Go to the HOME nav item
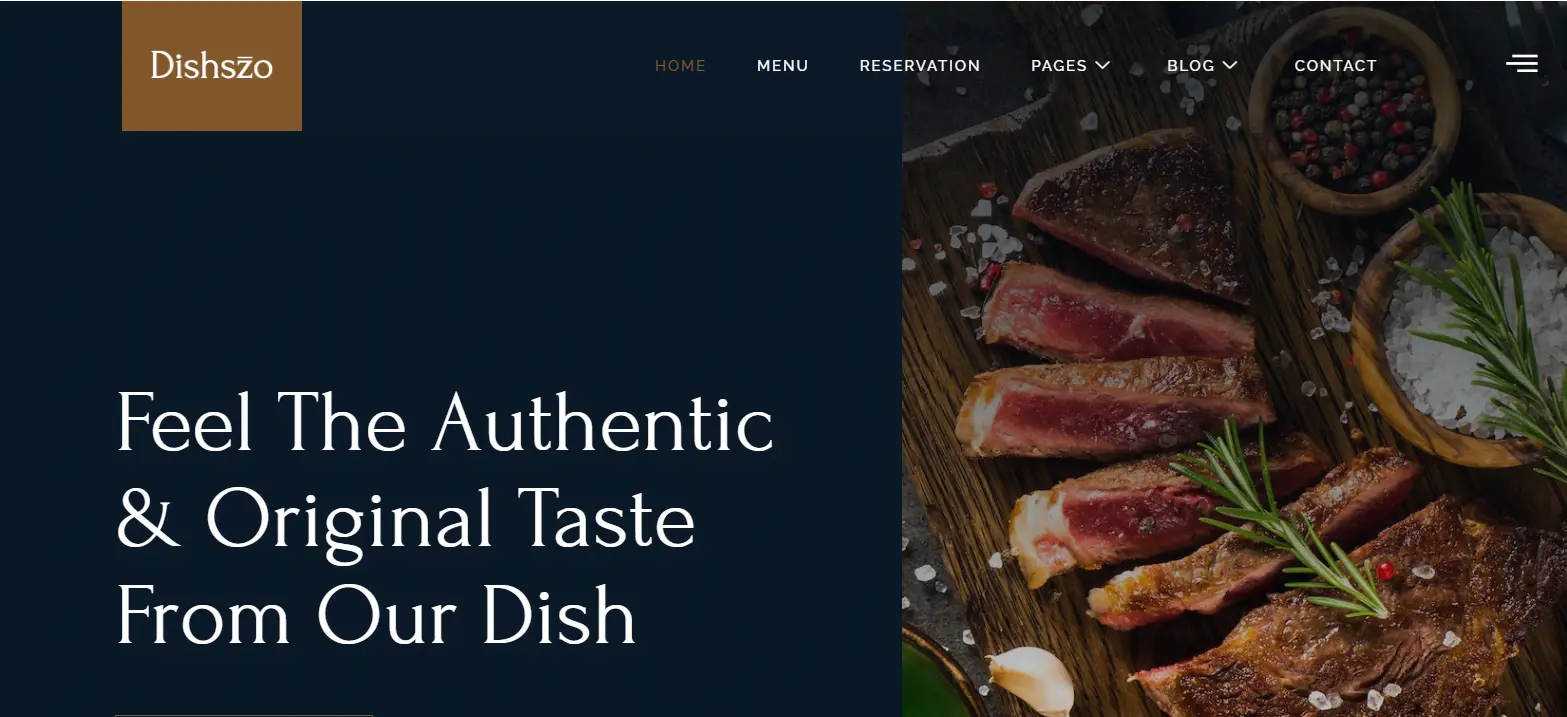 click(x=680, y=65)
